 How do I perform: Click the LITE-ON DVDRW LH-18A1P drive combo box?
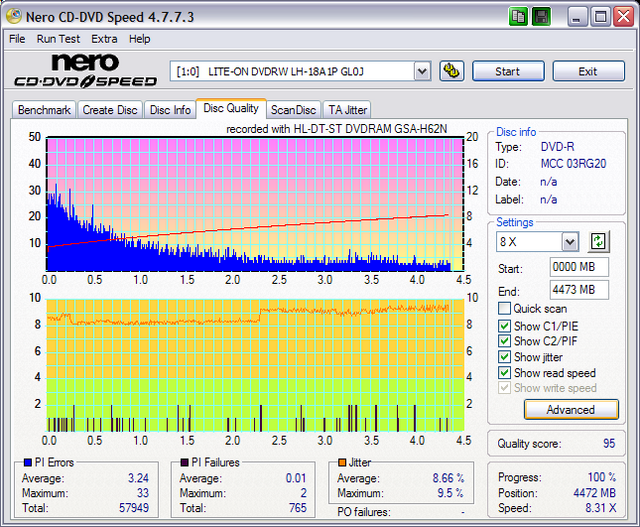pos(300,71)
